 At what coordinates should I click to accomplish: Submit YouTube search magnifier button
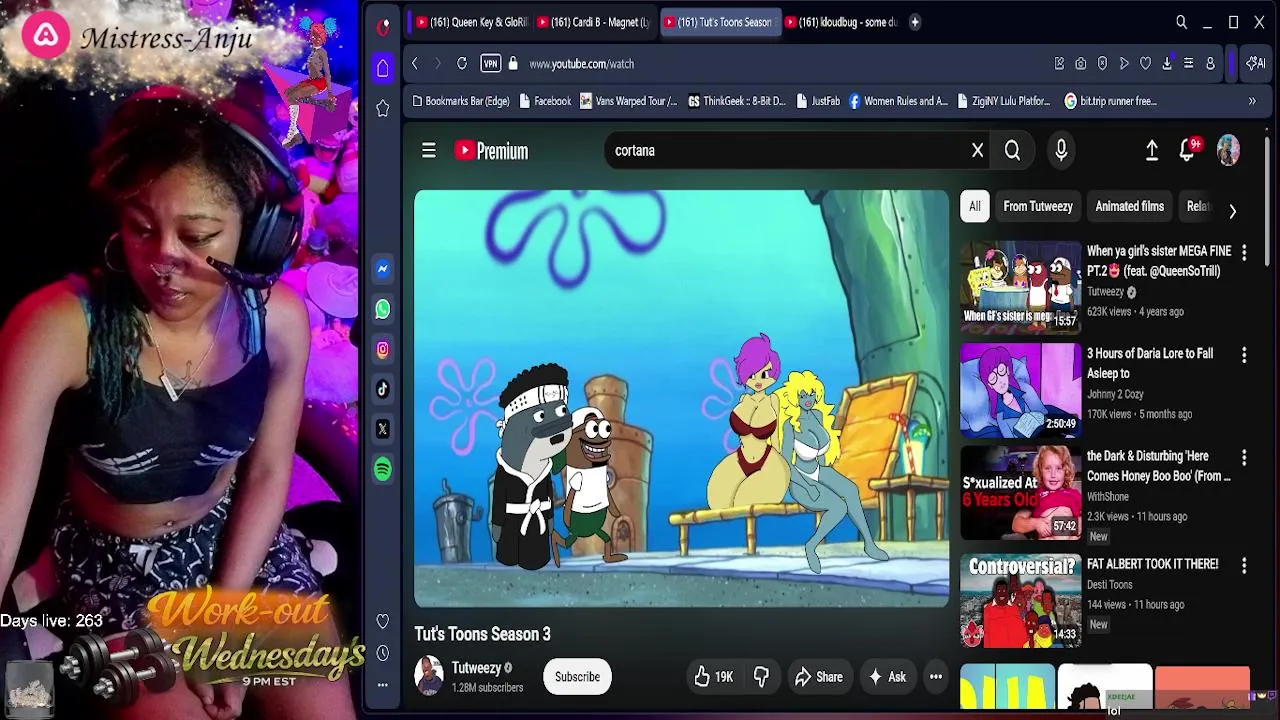(1013, 151)
